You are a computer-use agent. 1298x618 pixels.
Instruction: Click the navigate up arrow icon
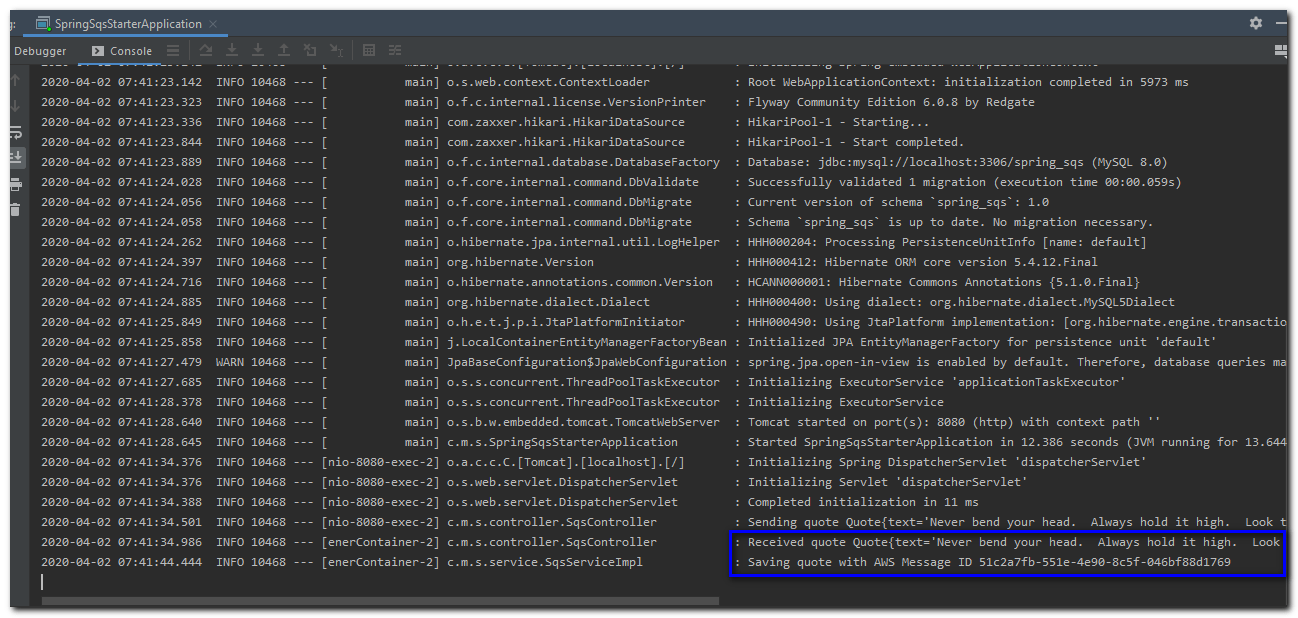pos(15,82)
